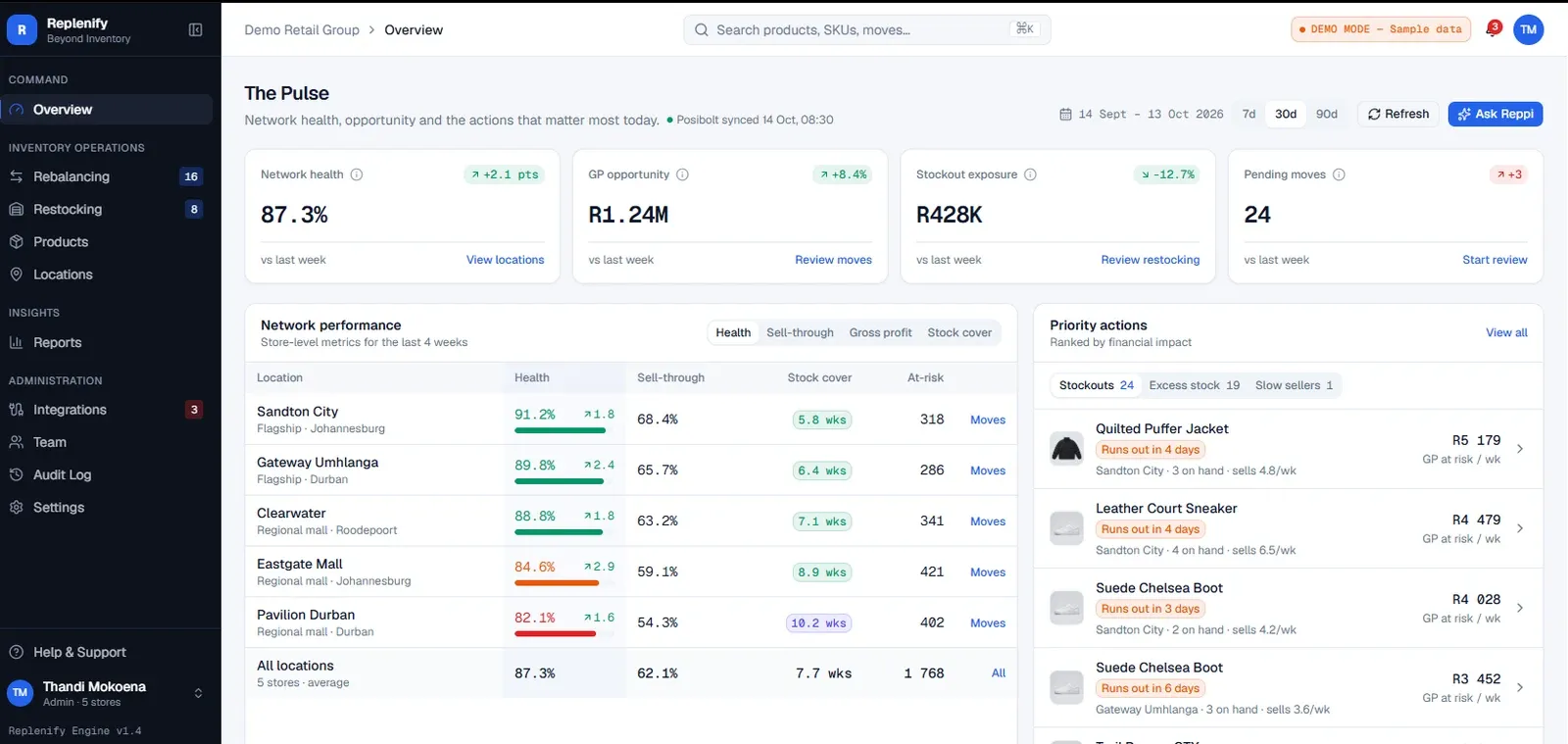Screen dimensions: 1568x744
Task: Expand Suede Chelsea Boot R4 028 chevron
Action: click(x=1520, y=608)
